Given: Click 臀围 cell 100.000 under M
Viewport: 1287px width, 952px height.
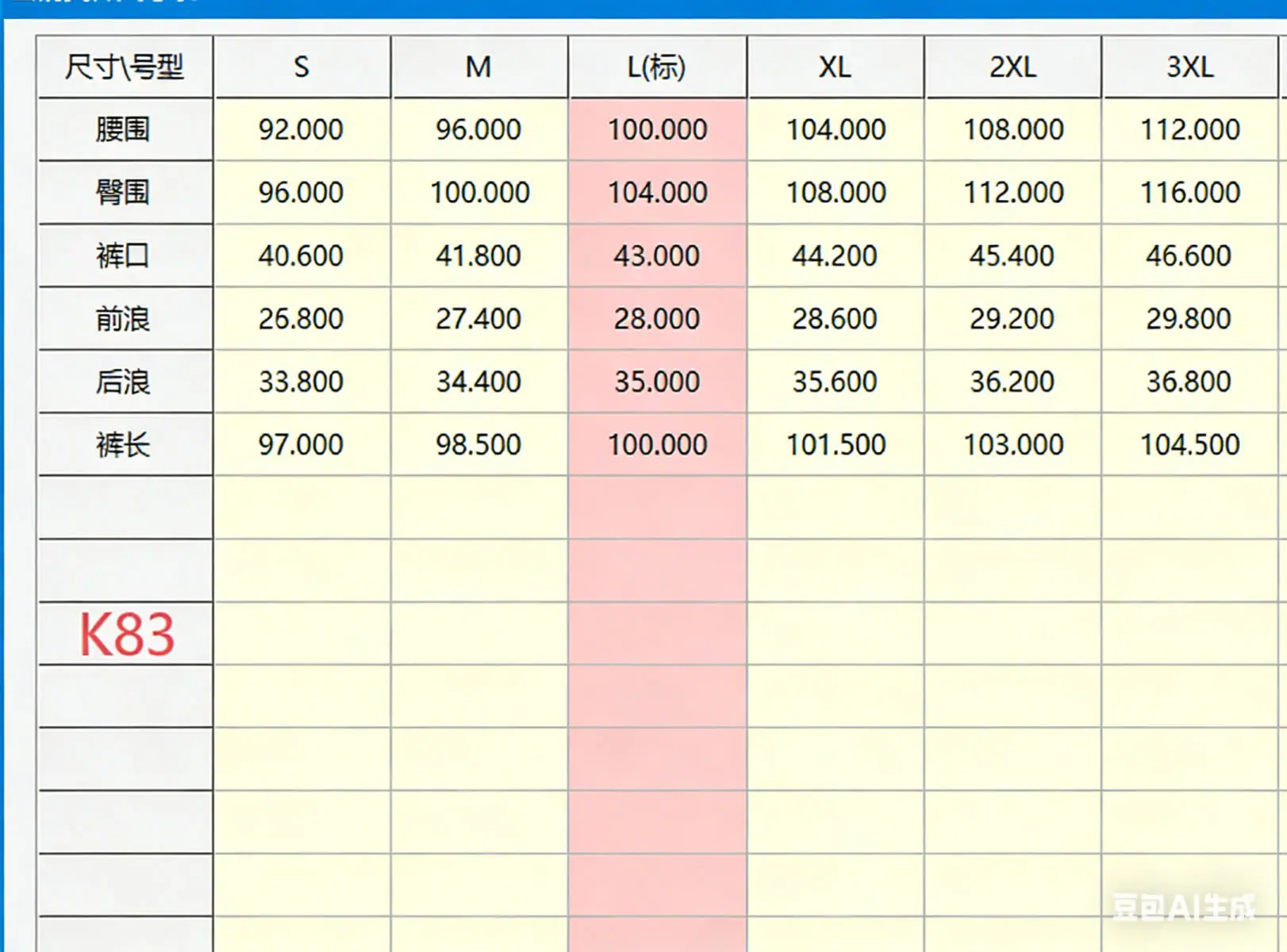Looking at the screenshot, I should click(478, 192).
